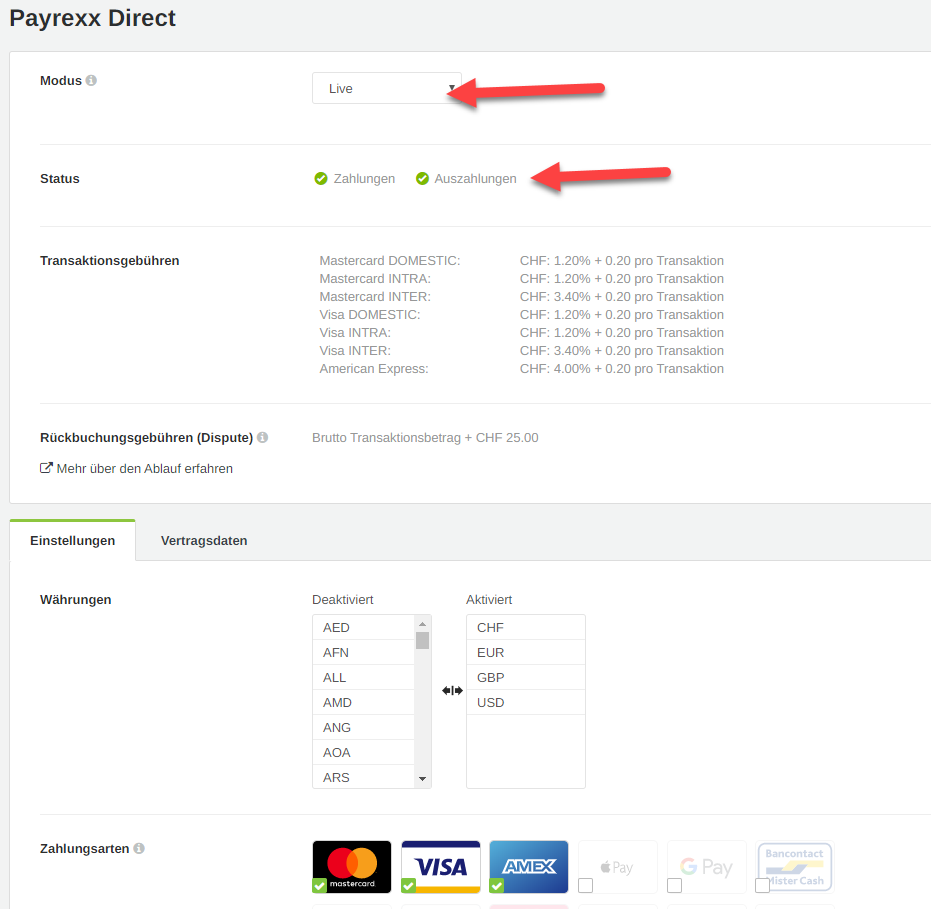Switch to the Vertragsdaten tab

click(x=204, y=540)
